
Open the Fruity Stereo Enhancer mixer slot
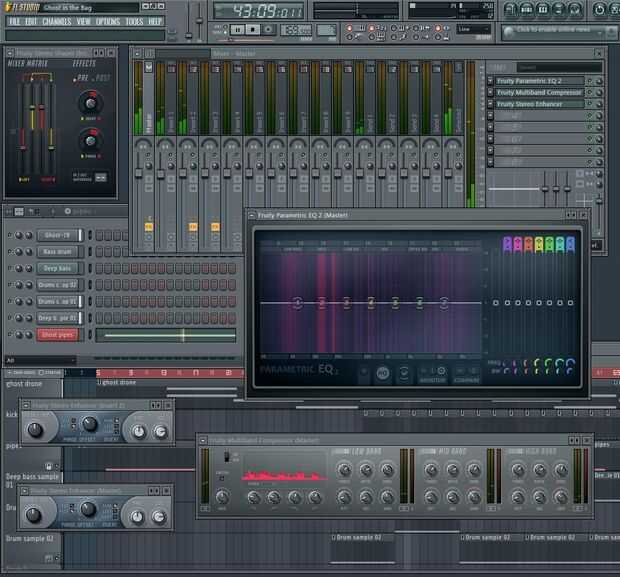(539, 104)
